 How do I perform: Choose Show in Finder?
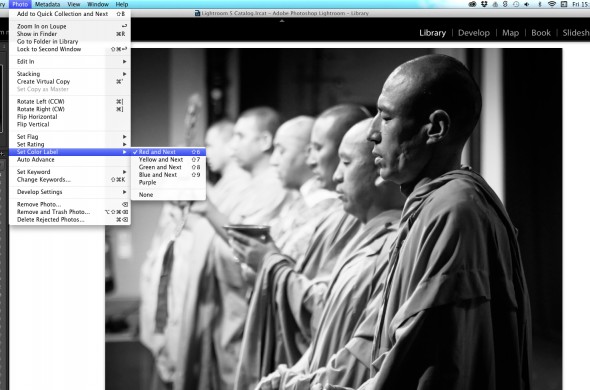click(x=70, y=34)
